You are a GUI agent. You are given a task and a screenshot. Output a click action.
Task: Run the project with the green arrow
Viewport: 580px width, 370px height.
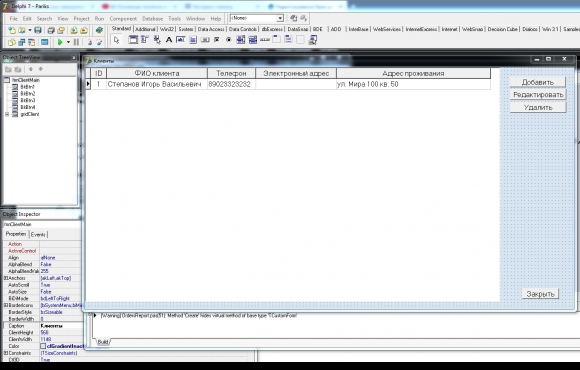(60, 42)
